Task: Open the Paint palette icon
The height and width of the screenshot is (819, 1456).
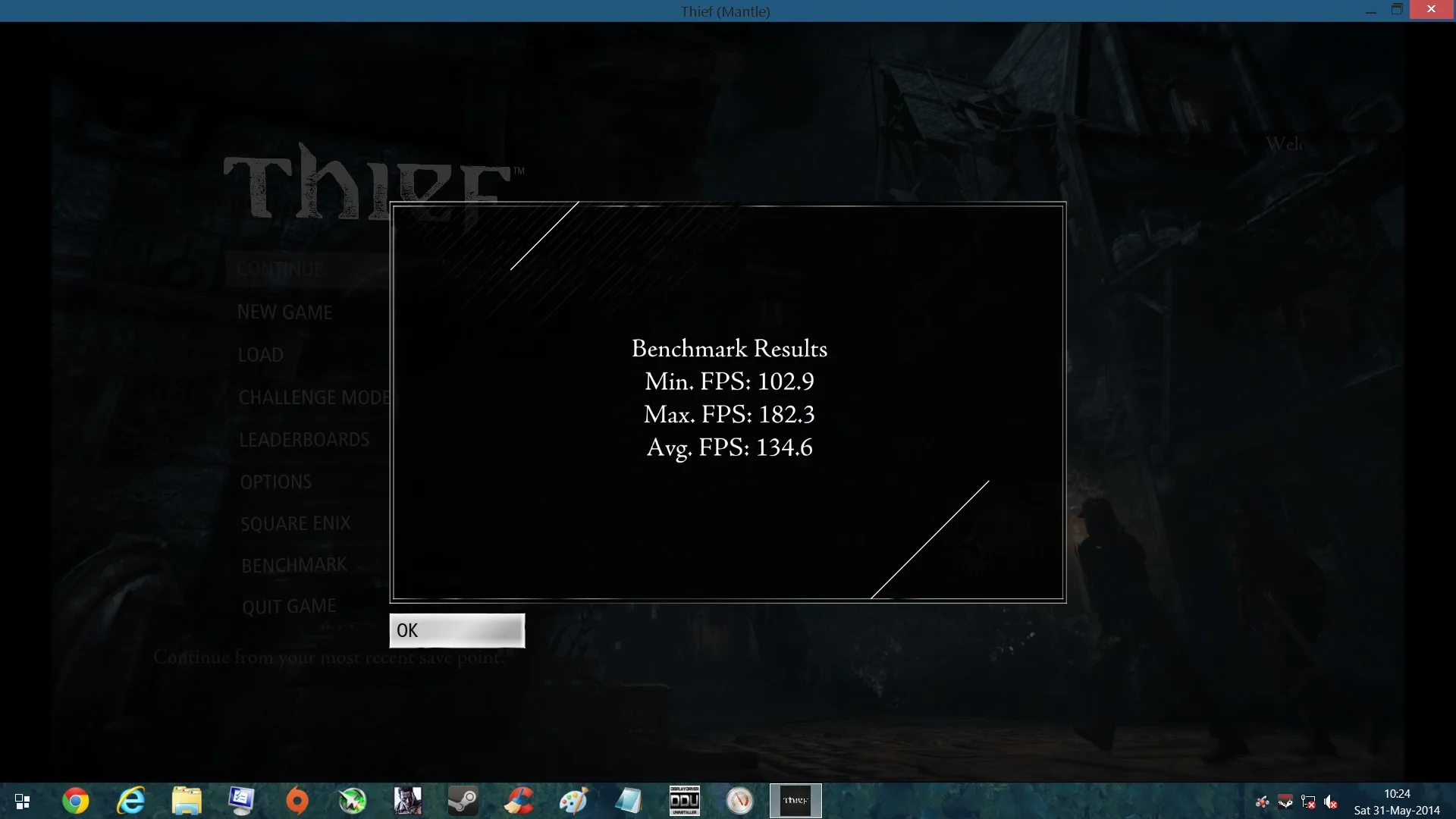Action: point(573,801)
